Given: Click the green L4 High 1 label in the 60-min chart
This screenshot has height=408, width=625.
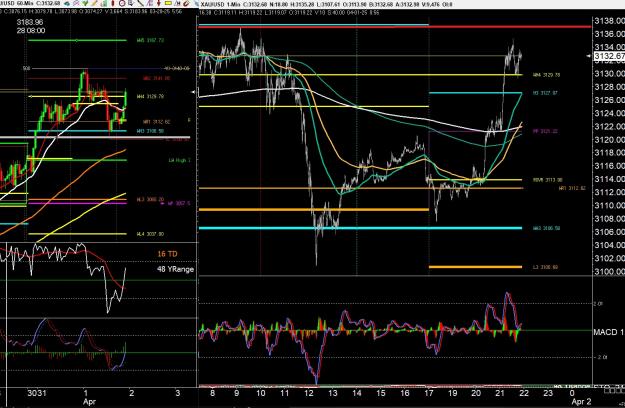Looking at the screenshot, I should pyautogui.click(x=179, y=160).
